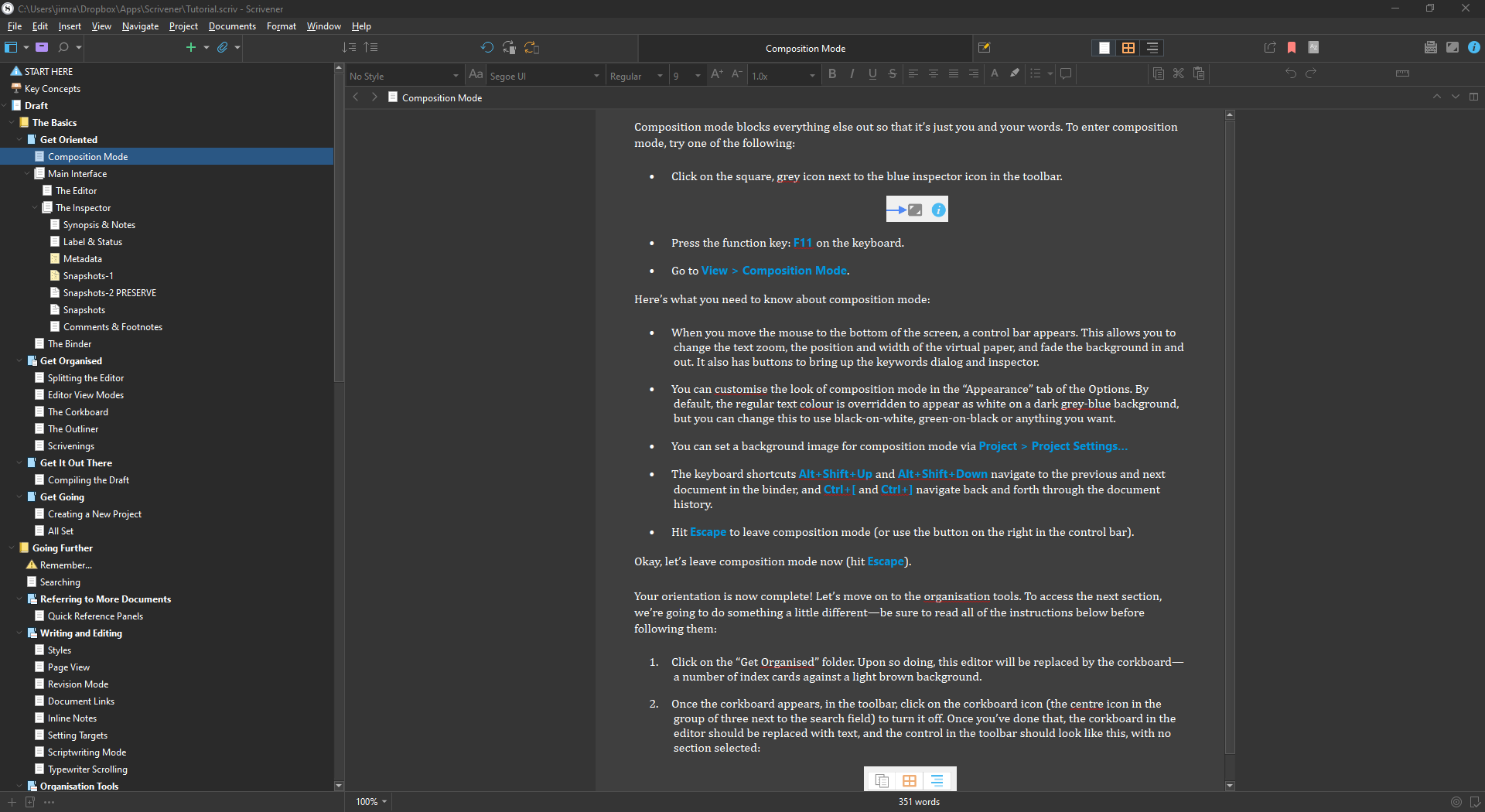Toggle the blue Inspector info button

[1474, 48]
